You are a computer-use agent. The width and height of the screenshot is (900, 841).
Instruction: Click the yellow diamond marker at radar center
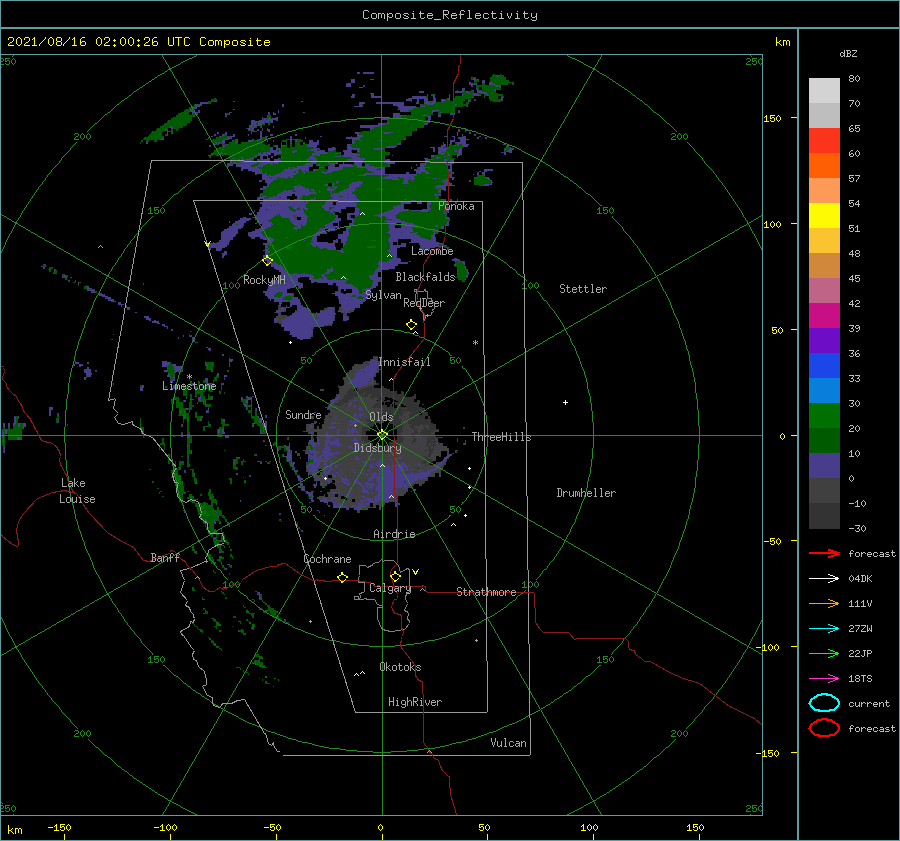382,435
